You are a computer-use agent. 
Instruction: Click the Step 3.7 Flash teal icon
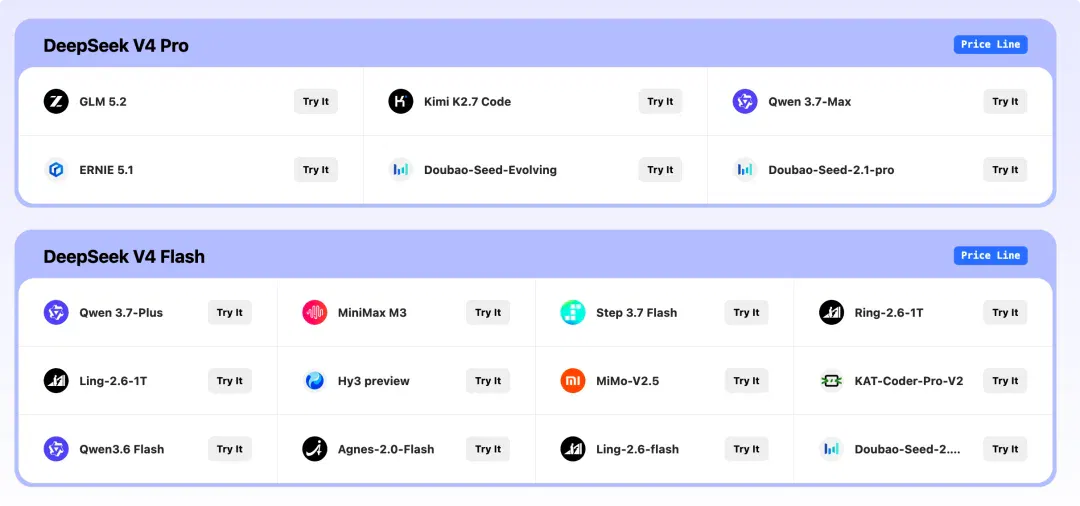[573, 313]
